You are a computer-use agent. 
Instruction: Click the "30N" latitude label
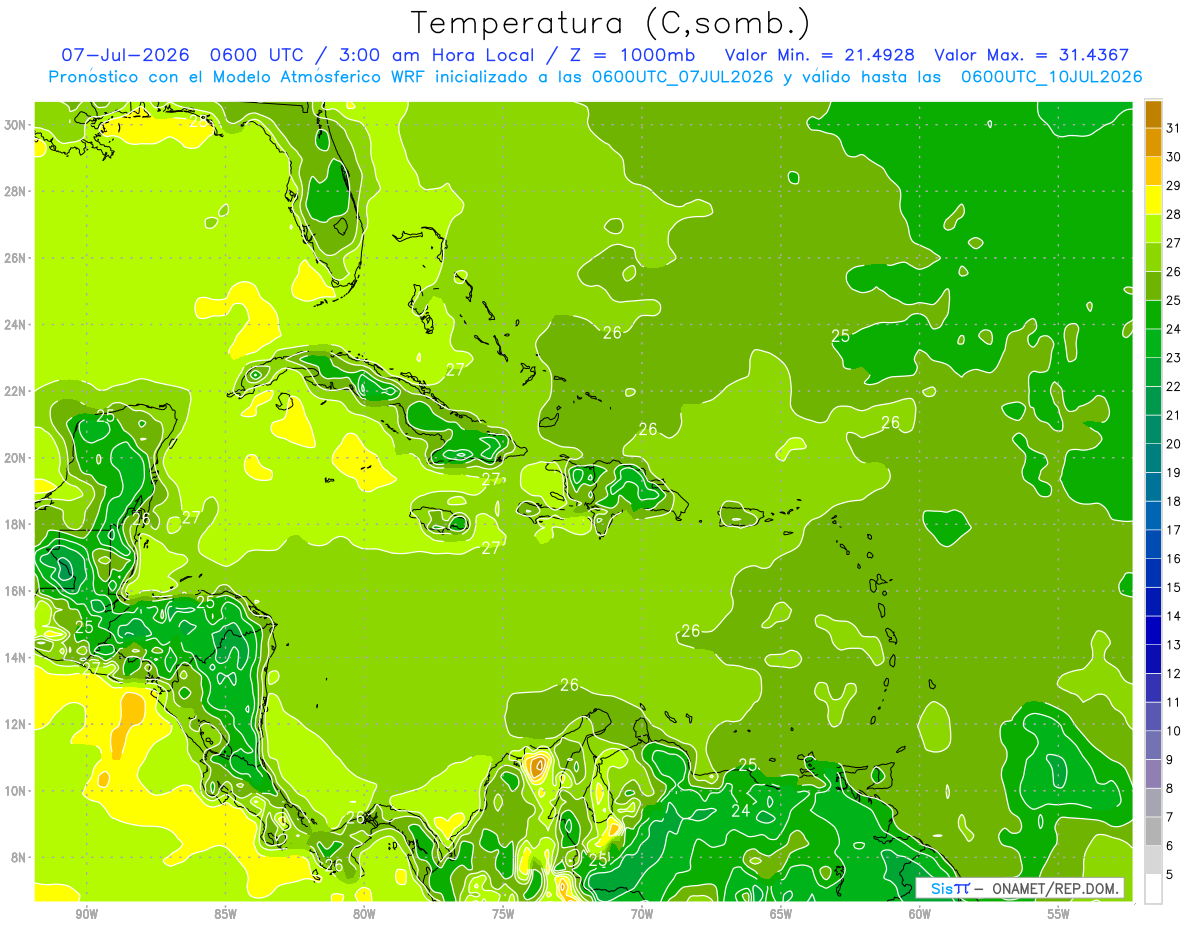(x=17, y=125)
